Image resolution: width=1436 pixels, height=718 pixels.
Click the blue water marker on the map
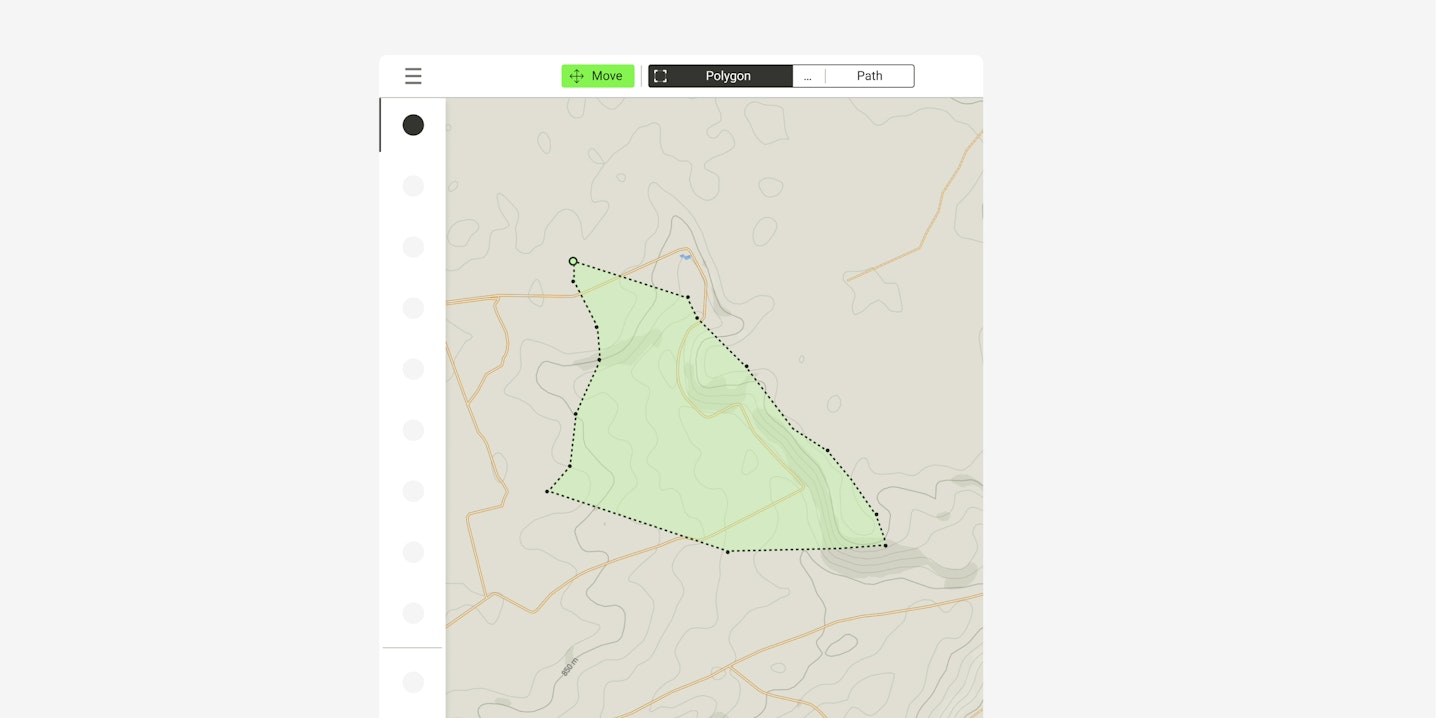point(685,257)
